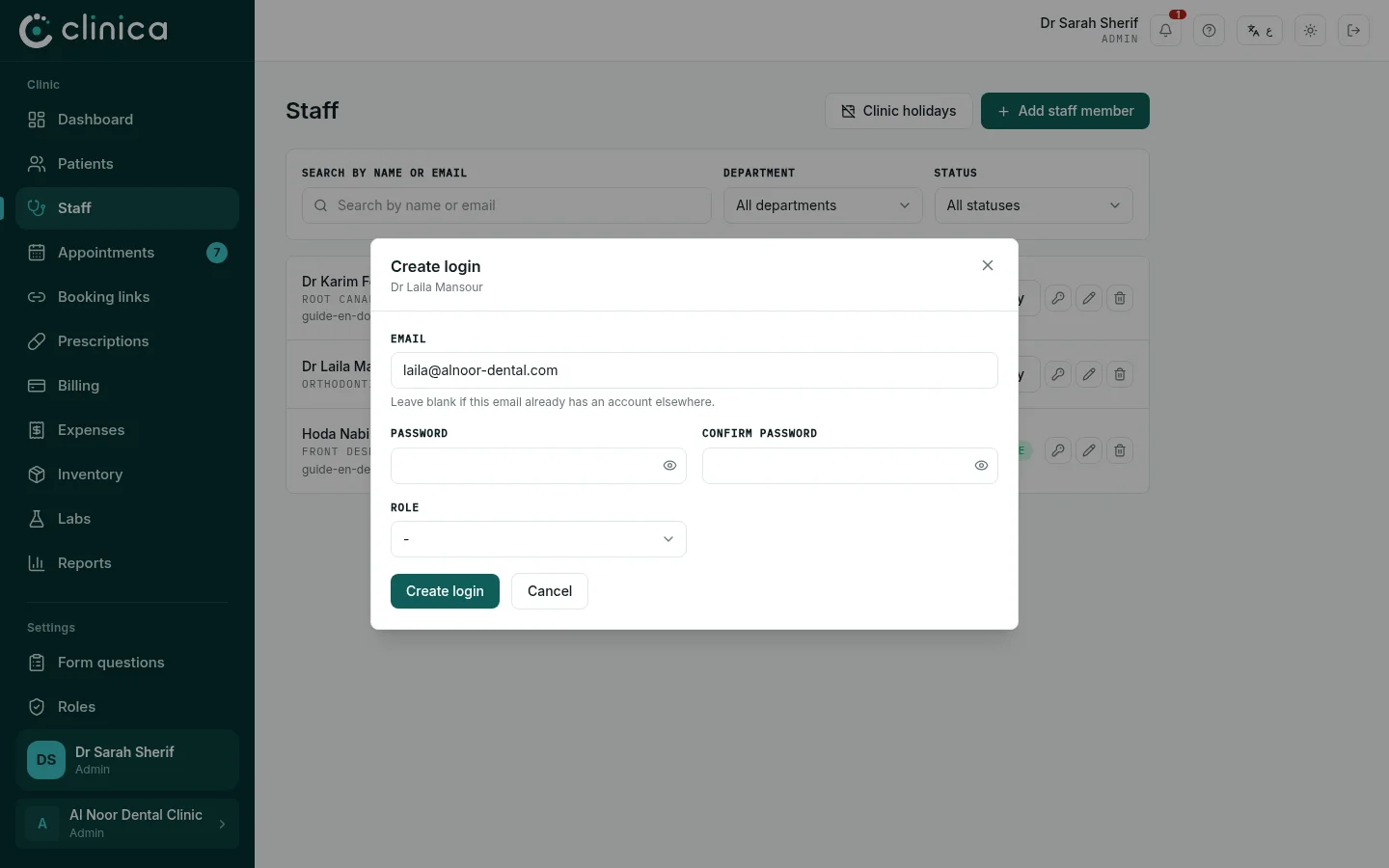Image resolution: width=1389 pixels, height=868 pixels.
Task: Edit Hoda Nabil with the pencil icon
Action: [x=1089, y=450]
